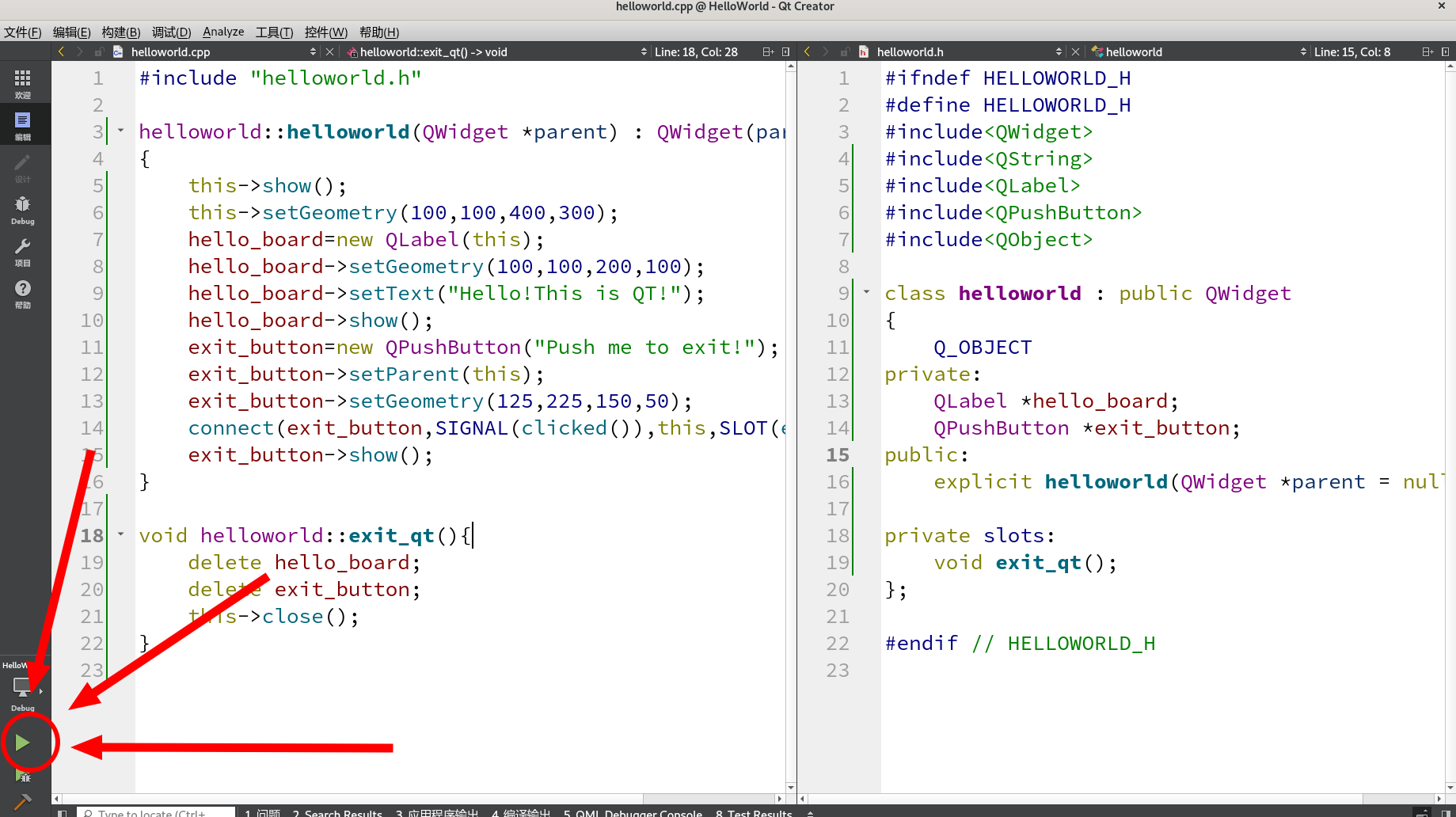Open the 应用程序输出 output pane
Screen dimensions: 1456x817
pos(437,812)
